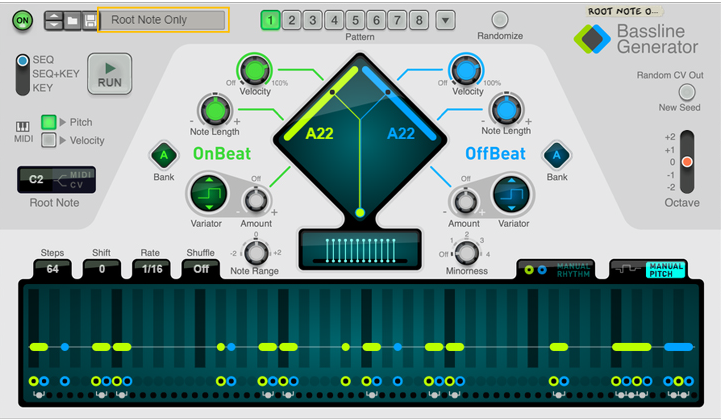The image size is (721, 419).
Task: Enable the MIDI Velocity output button
Action: pos(49,140)
